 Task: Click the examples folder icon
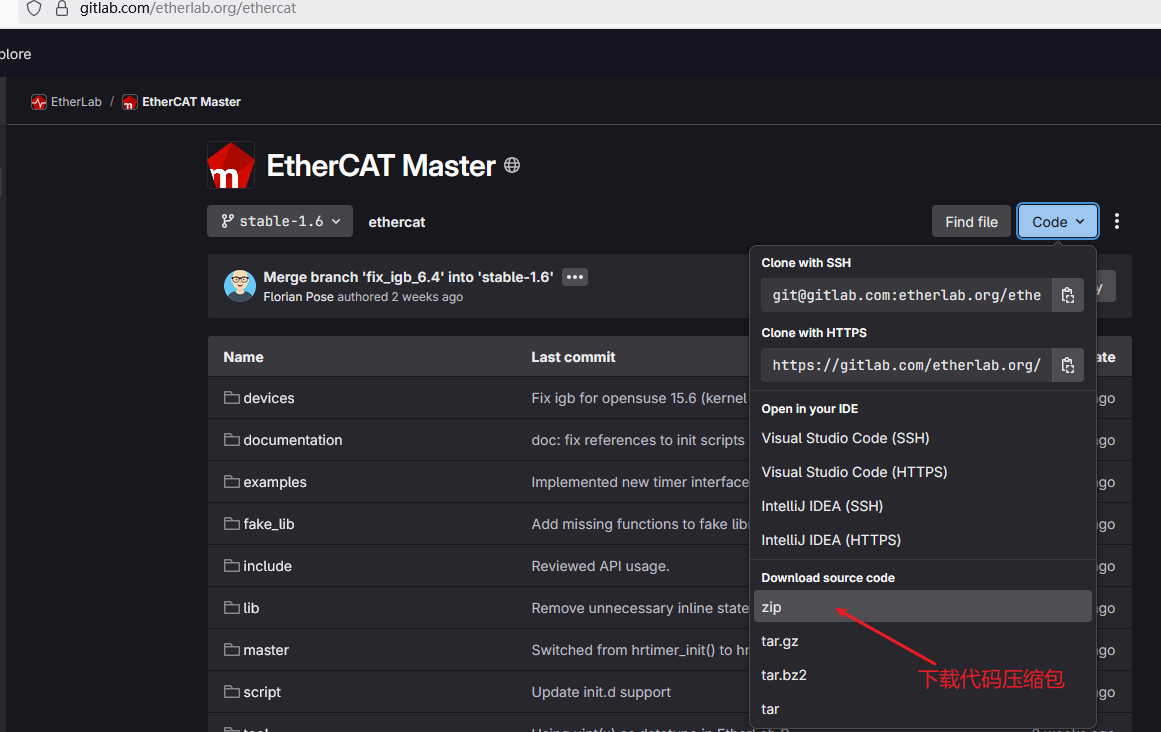click(232, 482)
